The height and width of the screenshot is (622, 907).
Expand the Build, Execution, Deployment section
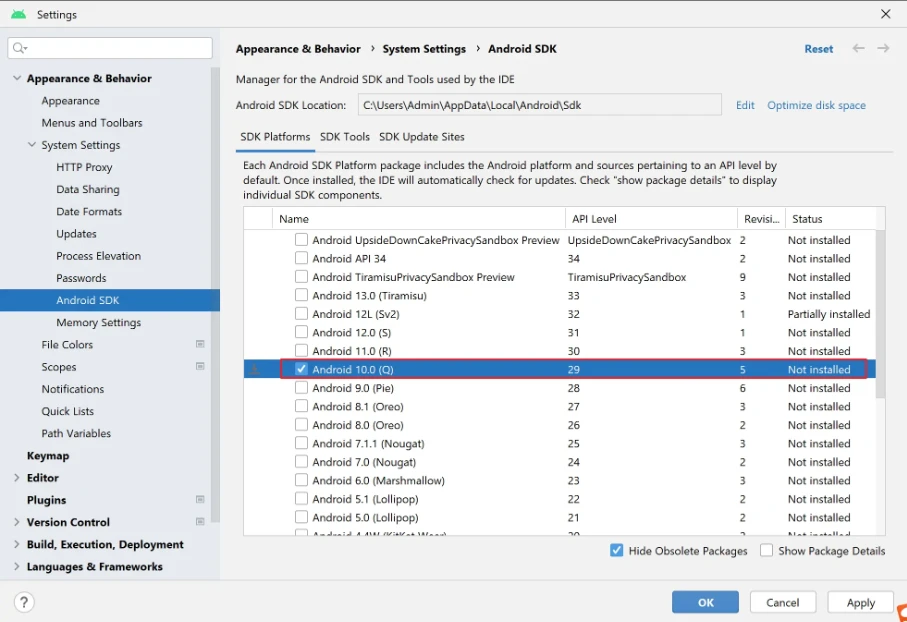click(x=17, y=545)
